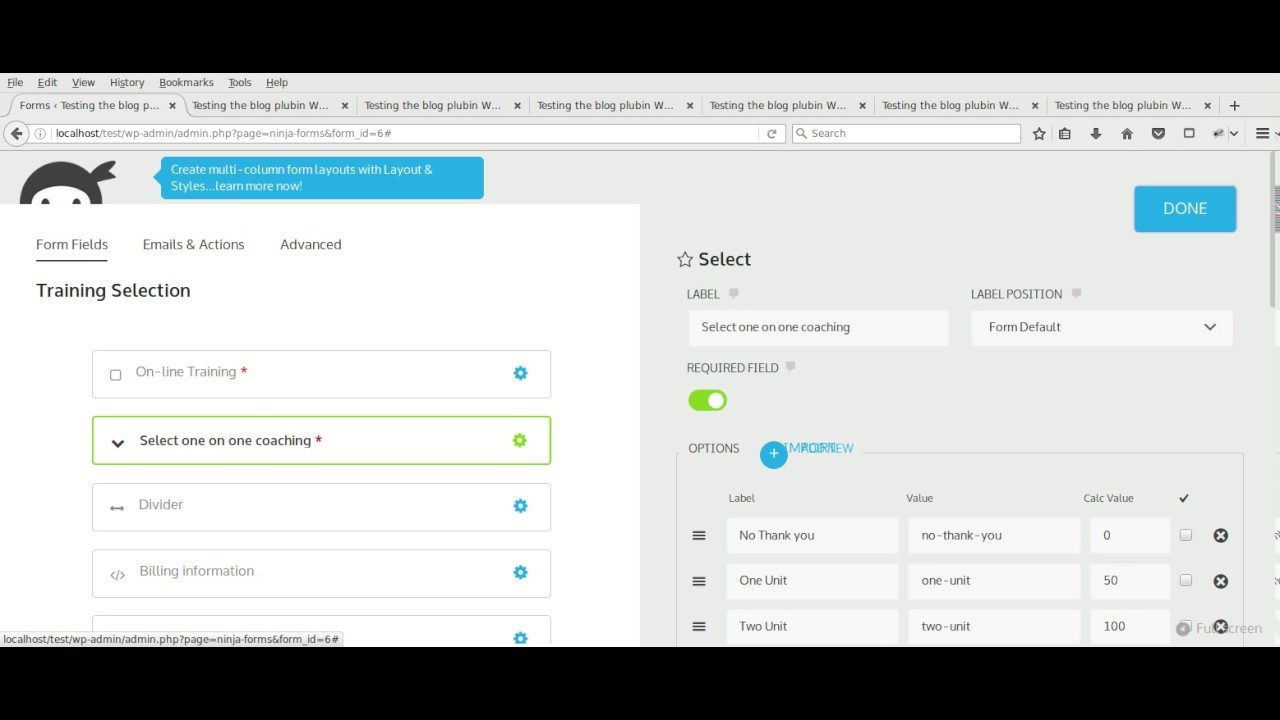Edit the Label field Select one on one coaching

818,328
